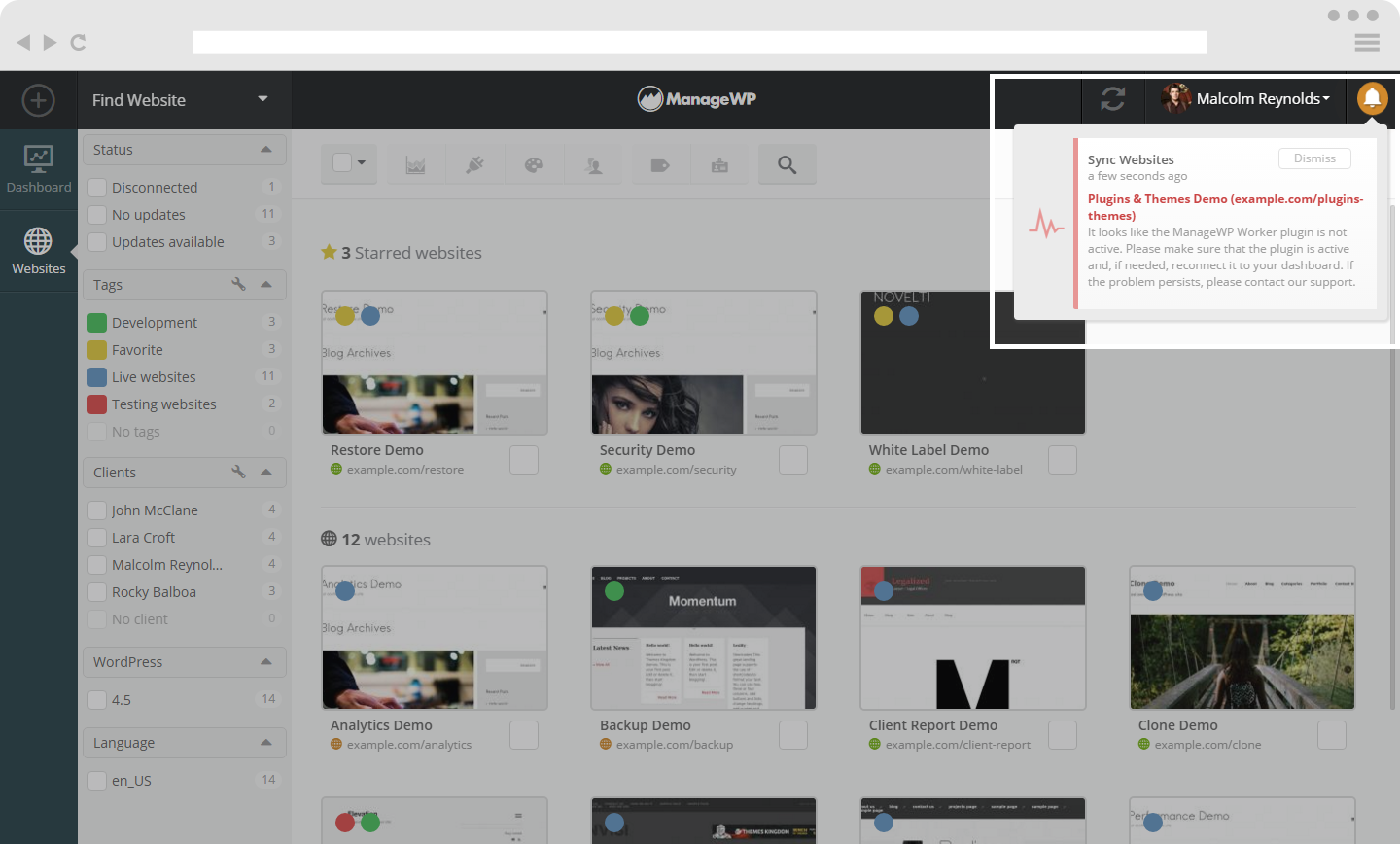Screen dimensions: 1400x844
Task: Check the Updates available filter
Action: point(97,242)
